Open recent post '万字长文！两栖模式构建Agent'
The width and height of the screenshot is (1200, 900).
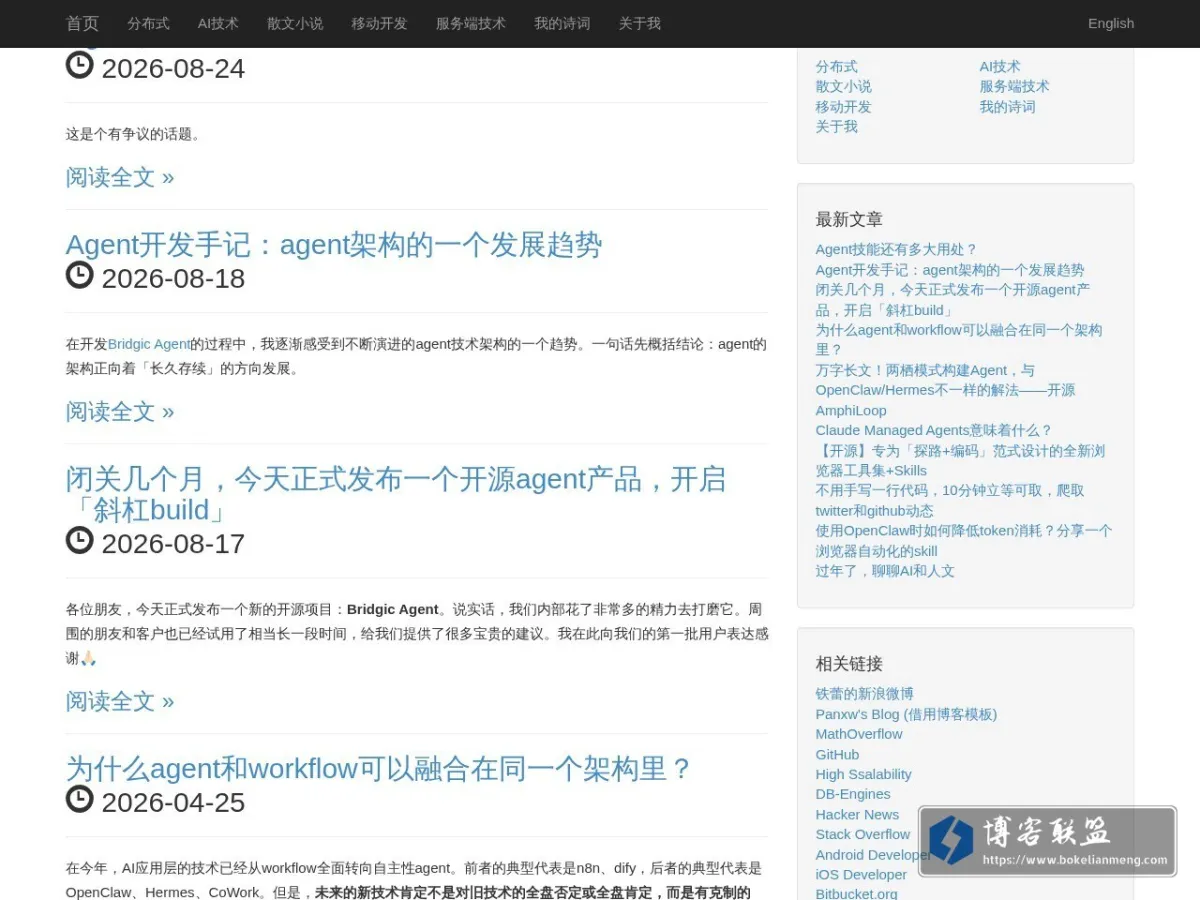coord(945,390)
